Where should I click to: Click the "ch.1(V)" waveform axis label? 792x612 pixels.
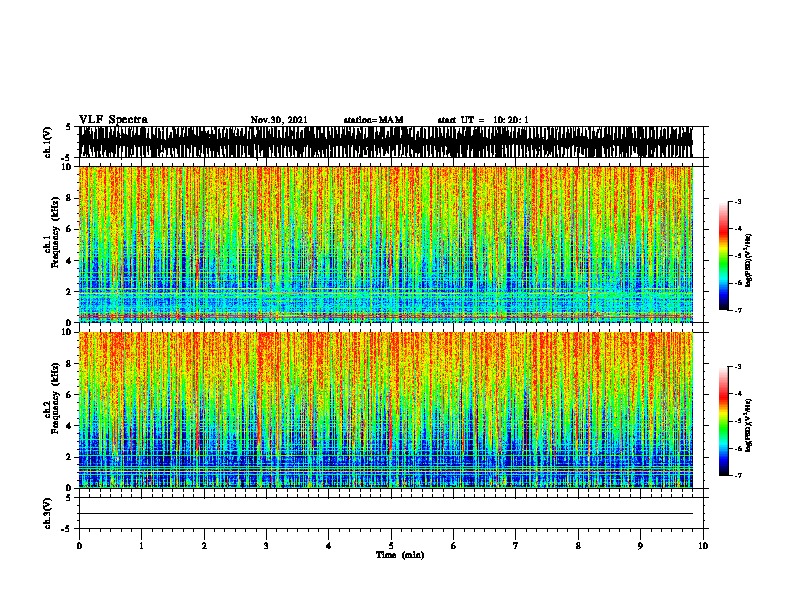point(48,142)
